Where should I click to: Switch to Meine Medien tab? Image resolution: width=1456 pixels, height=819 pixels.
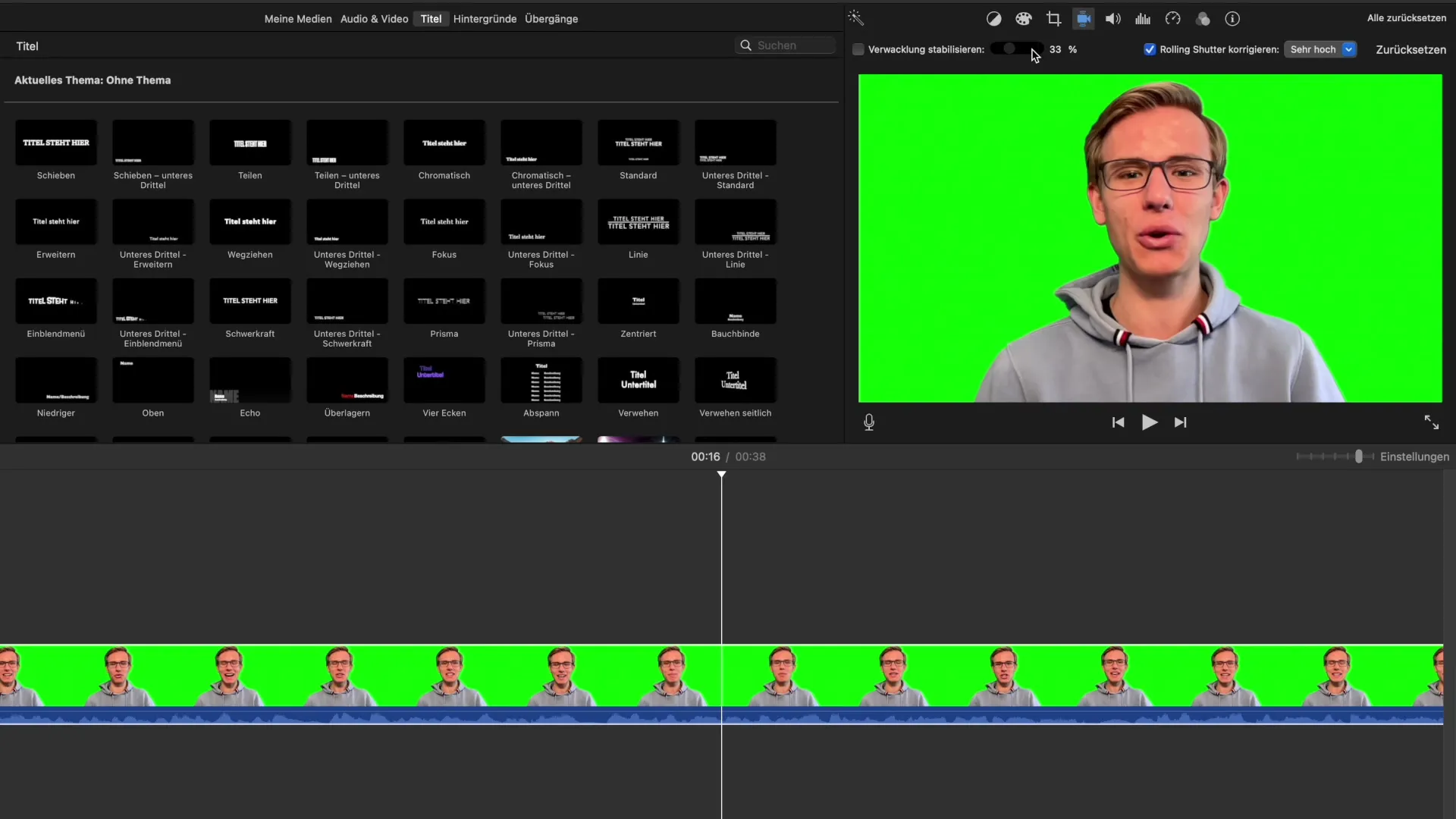(x=298, y=19)
